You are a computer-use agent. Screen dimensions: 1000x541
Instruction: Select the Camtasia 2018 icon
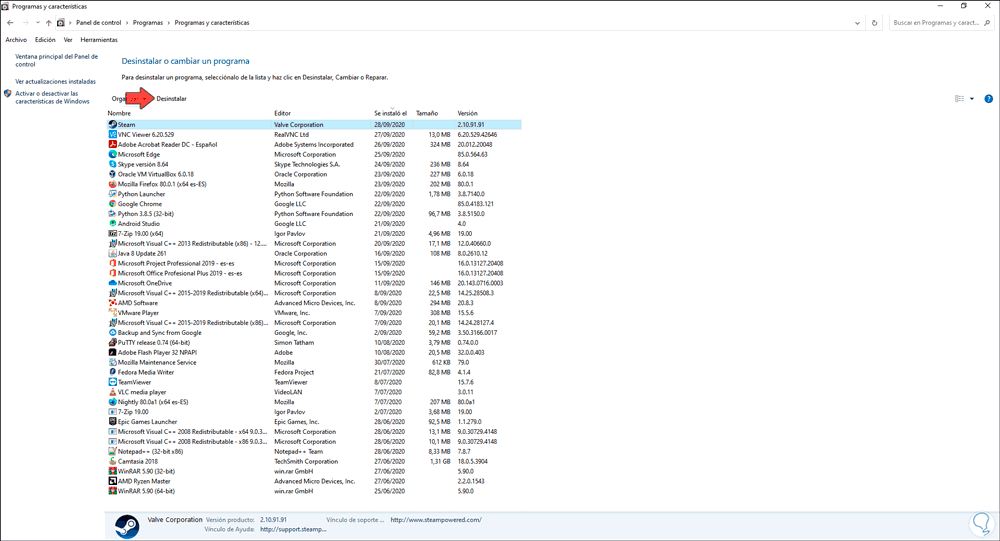pos(112,461)
